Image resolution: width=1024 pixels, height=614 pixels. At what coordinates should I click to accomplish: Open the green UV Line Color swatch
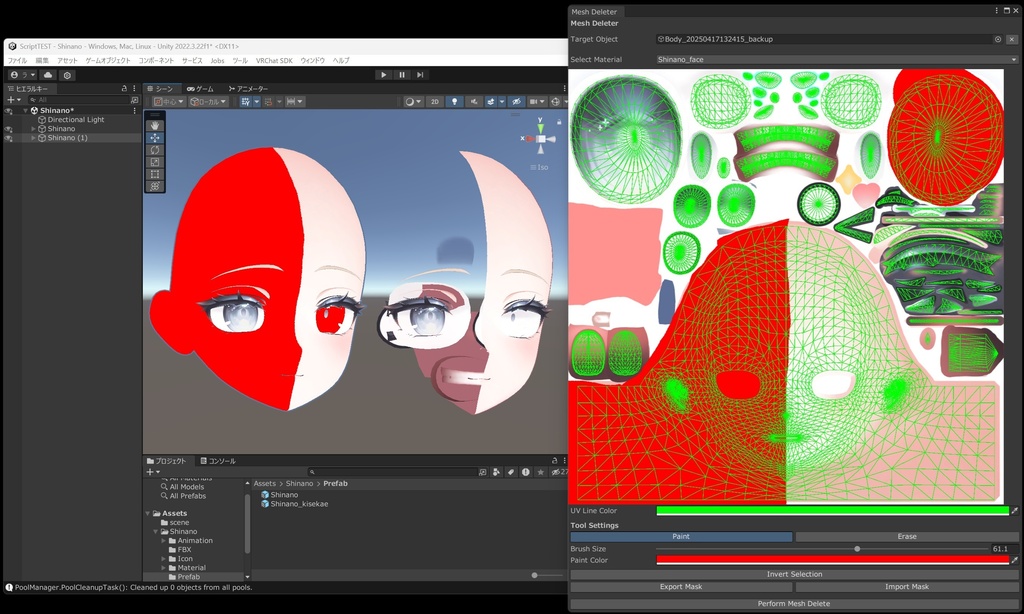pos(832,511)
